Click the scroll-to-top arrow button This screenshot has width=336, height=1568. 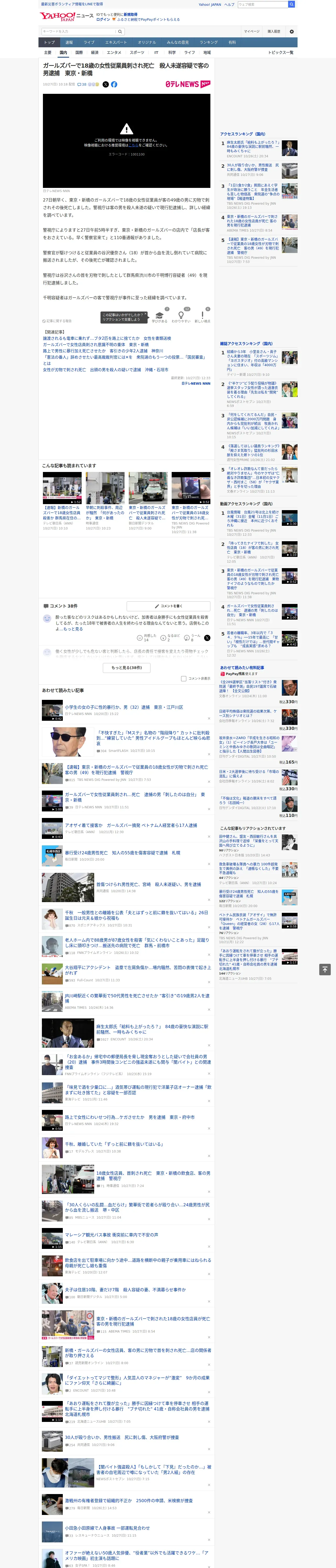coord(325,969)
